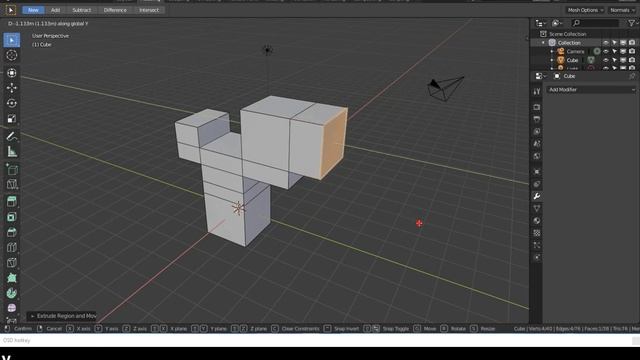Activate the 3D Cursor tool

[x=11, y=55]
